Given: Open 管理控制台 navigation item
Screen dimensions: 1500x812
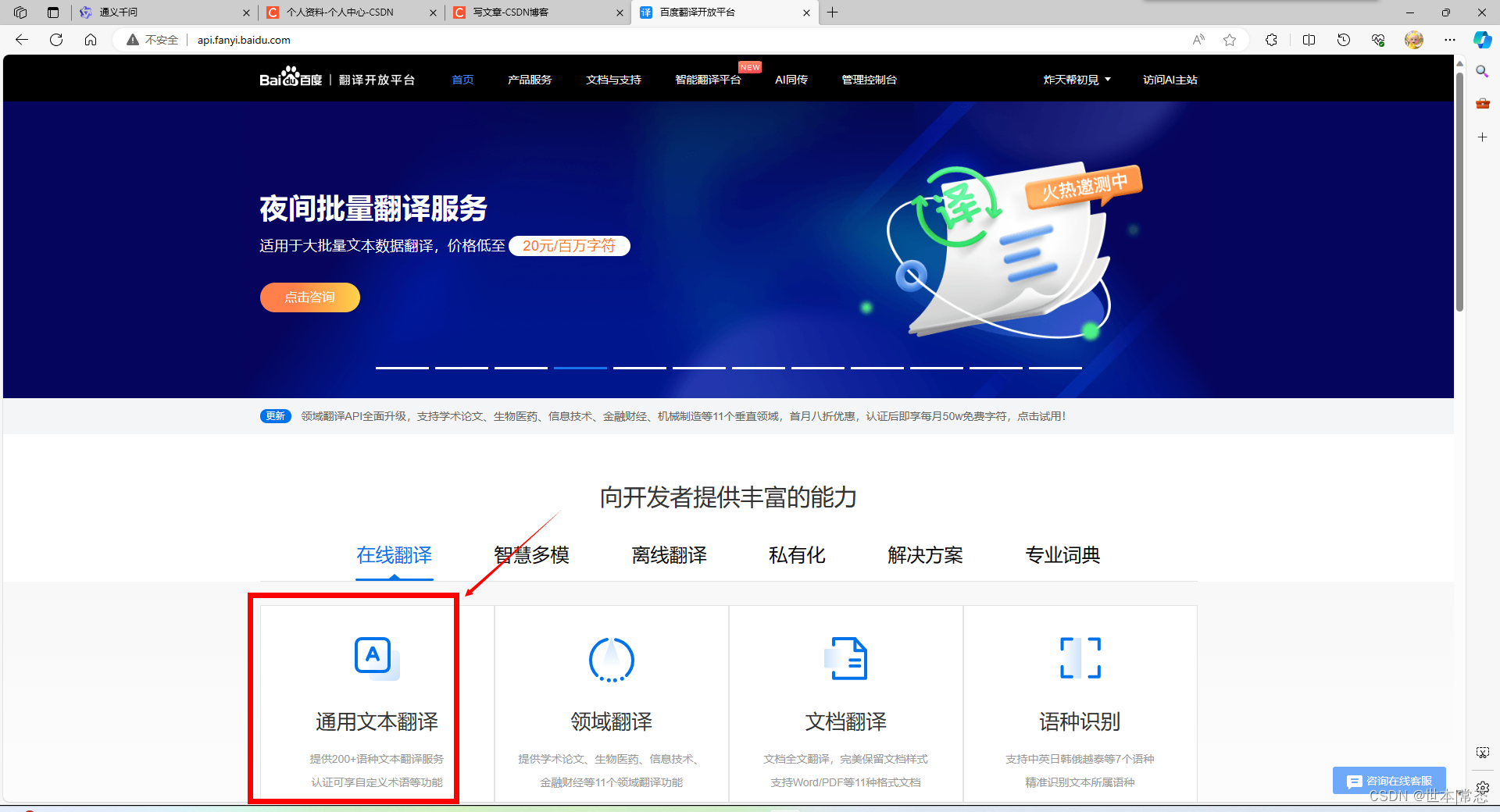Looking at the screenshot, I should click(x=869, y=80).
